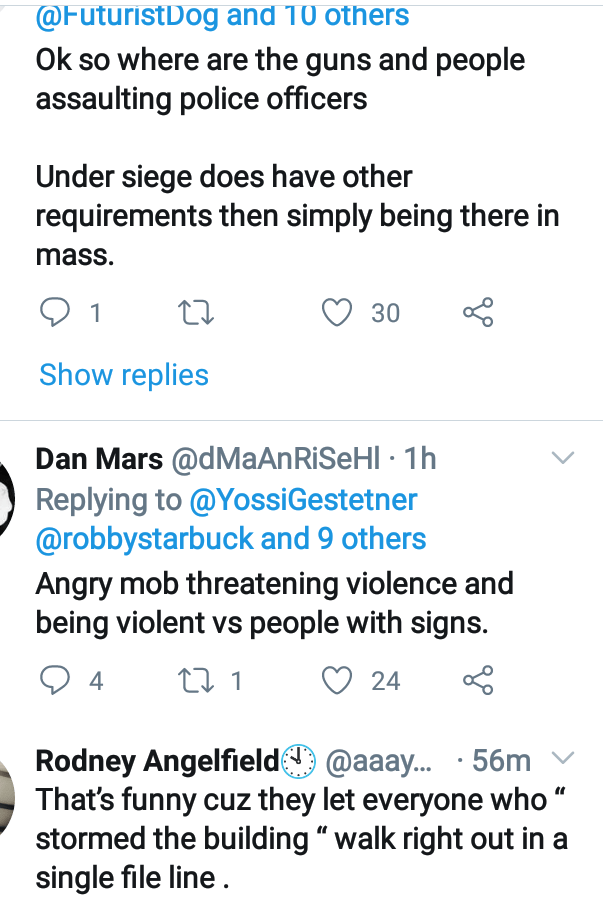Screen dimensions: 603x902
Task: Reply to Dan Mars's tweet
Action: click(53, 681)
